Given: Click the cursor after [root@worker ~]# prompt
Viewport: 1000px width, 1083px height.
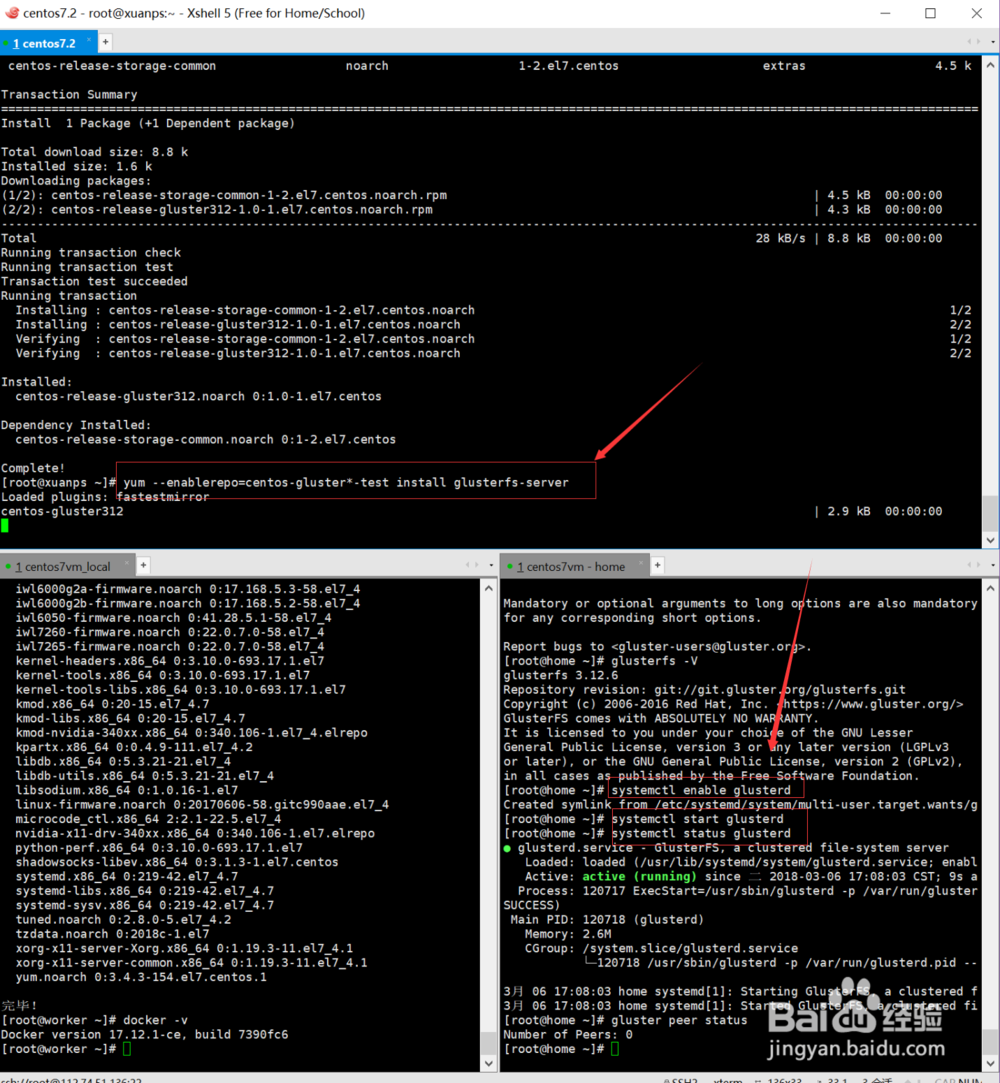Looking at the screenshot, I should pos(126,1049).
